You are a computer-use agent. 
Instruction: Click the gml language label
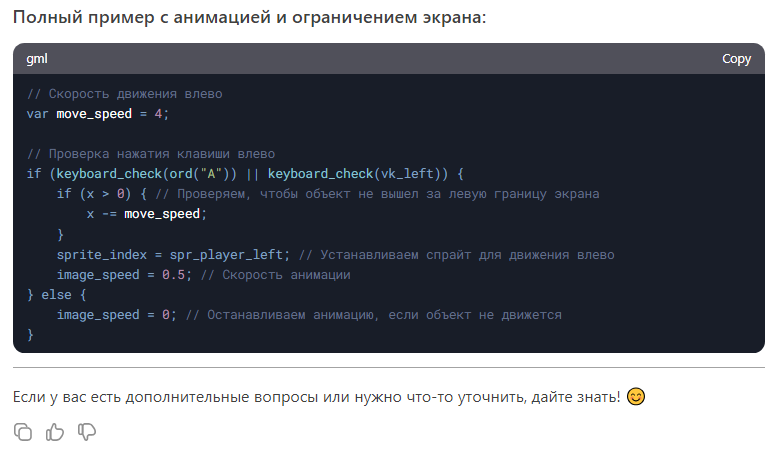pos(37,59)
